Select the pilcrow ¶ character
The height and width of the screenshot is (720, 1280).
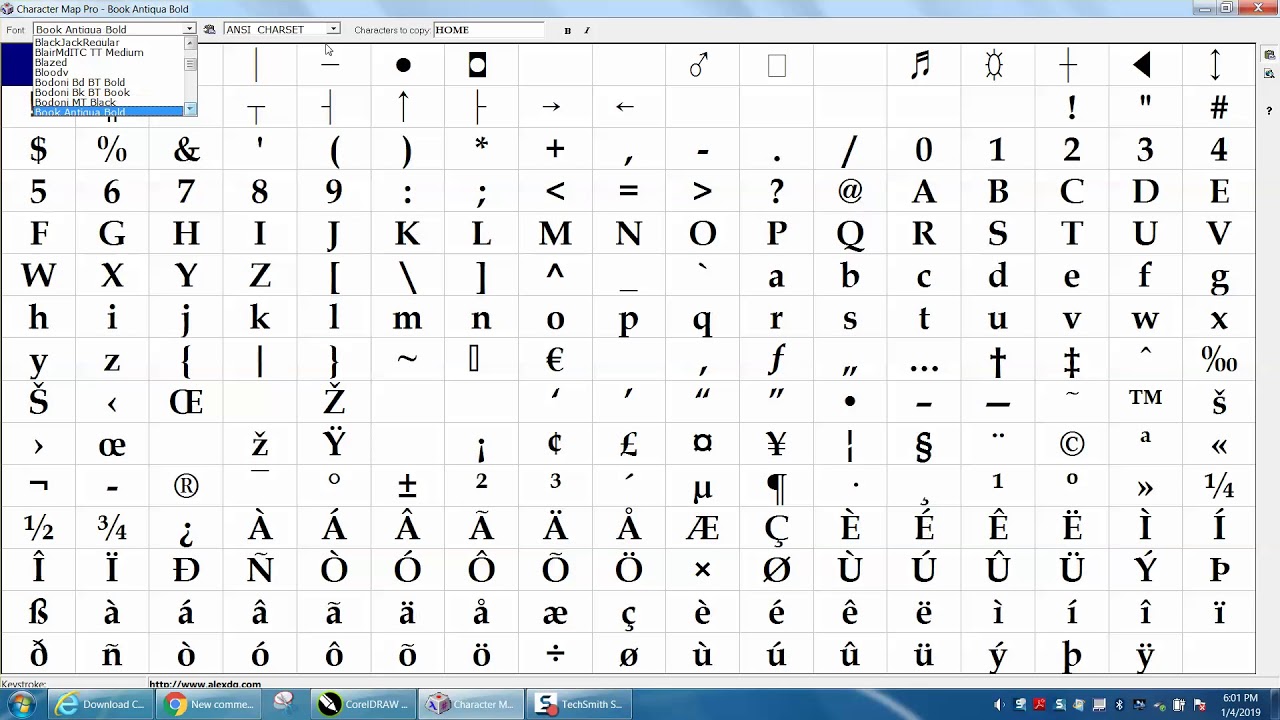pyautogui.click(x=776, y=488)
